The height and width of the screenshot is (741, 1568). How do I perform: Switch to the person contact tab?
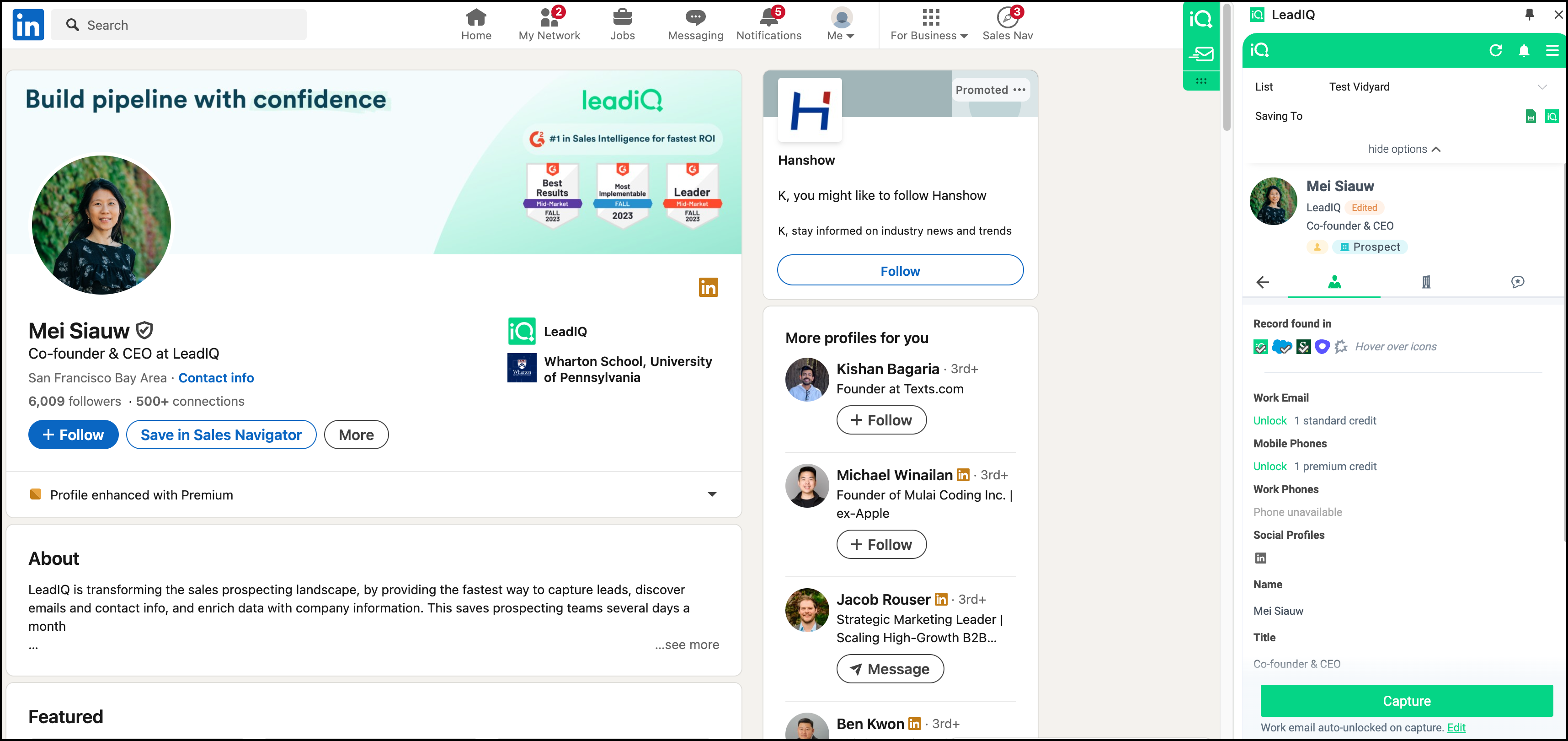click(1334, 282)
